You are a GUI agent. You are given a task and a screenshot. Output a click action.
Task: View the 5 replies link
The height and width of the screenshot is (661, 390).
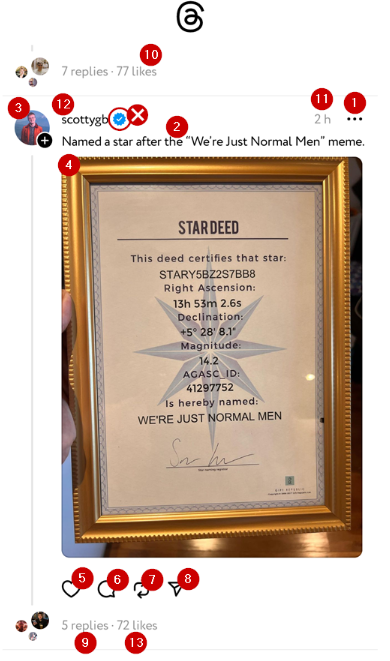pyautogui.click(x=85, y=625)
